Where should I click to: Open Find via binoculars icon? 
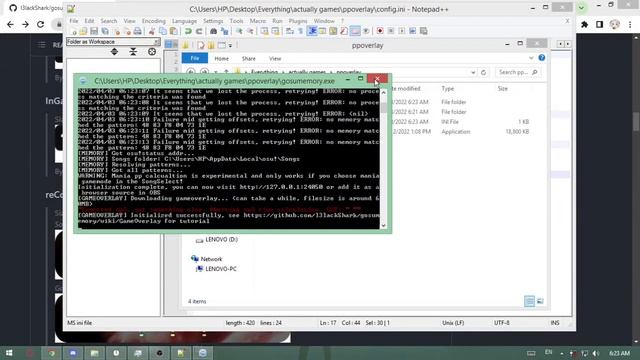pyautogui.click(x=213, y=31)
